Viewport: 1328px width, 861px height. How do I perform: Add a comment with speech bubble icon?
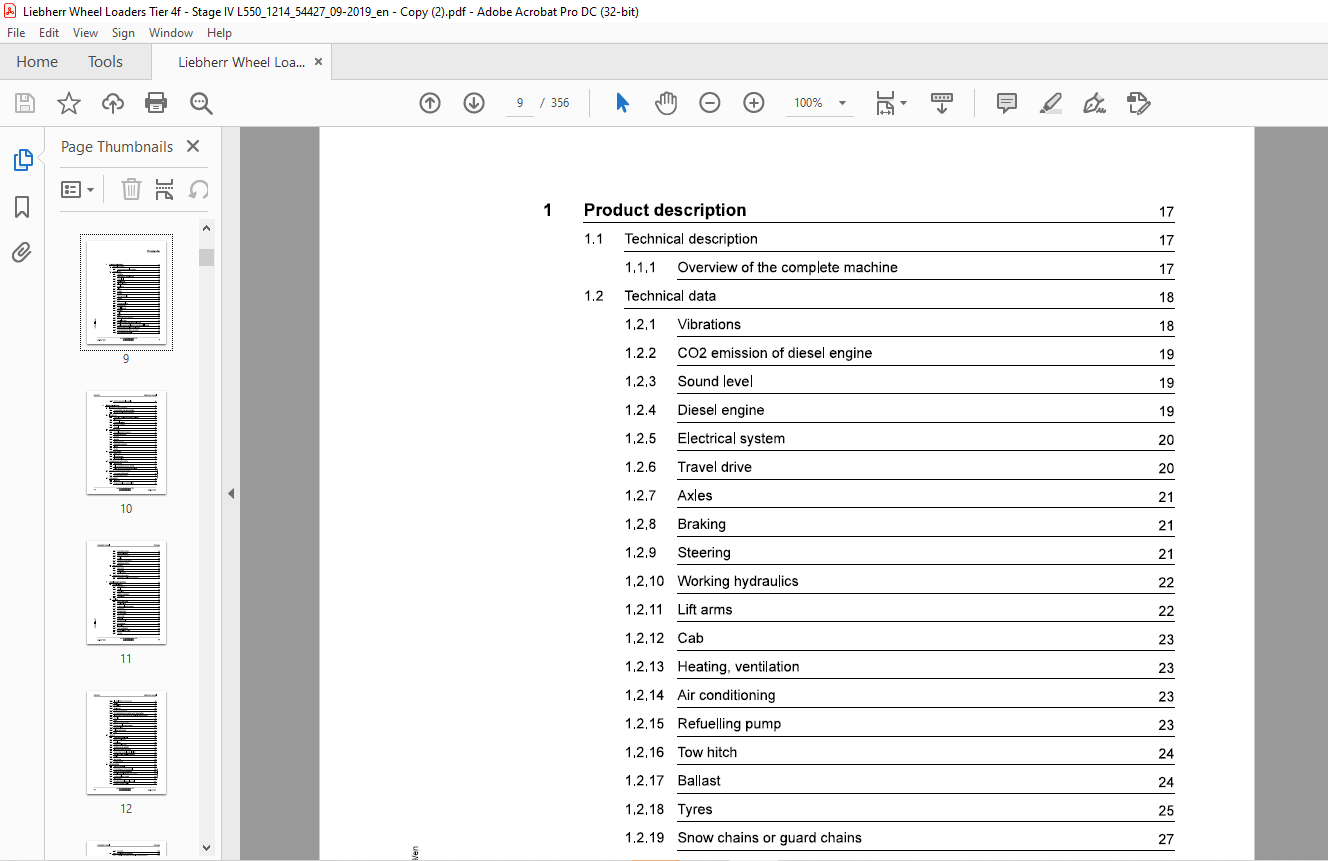pos(1007,103)
